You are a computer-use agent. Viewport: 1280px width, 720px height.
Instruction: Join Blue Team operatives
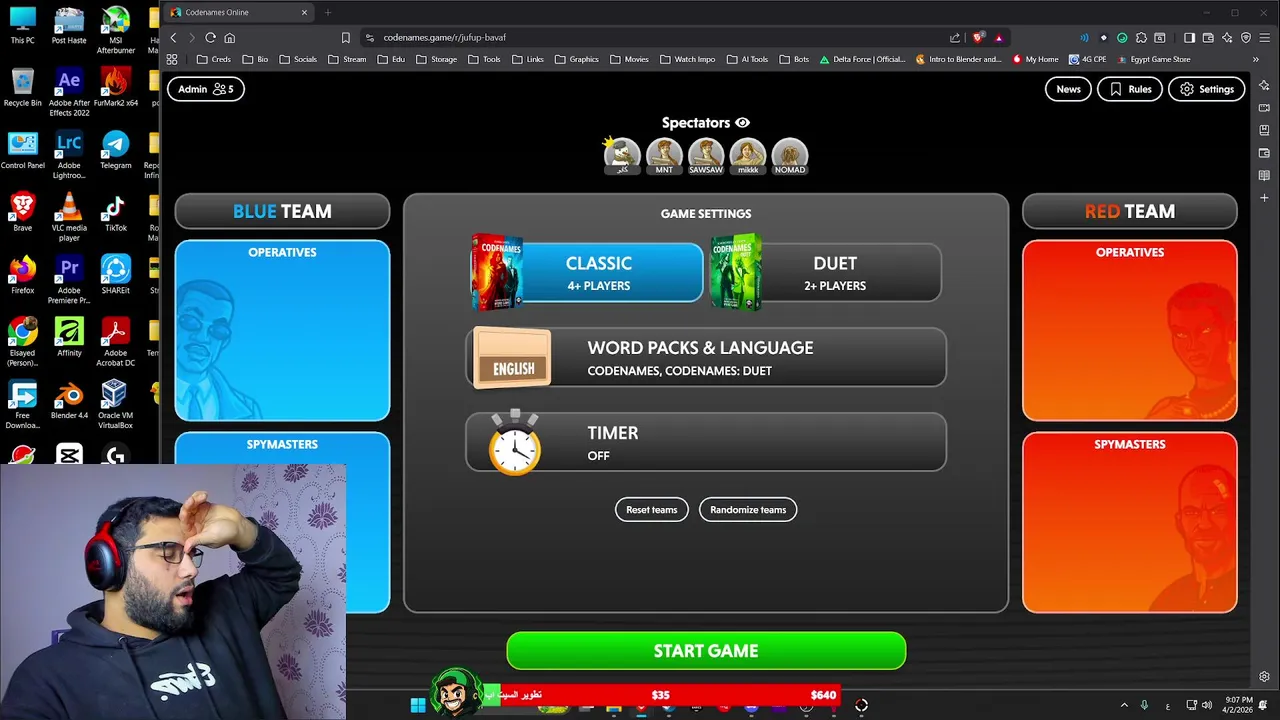click(282, 330)
